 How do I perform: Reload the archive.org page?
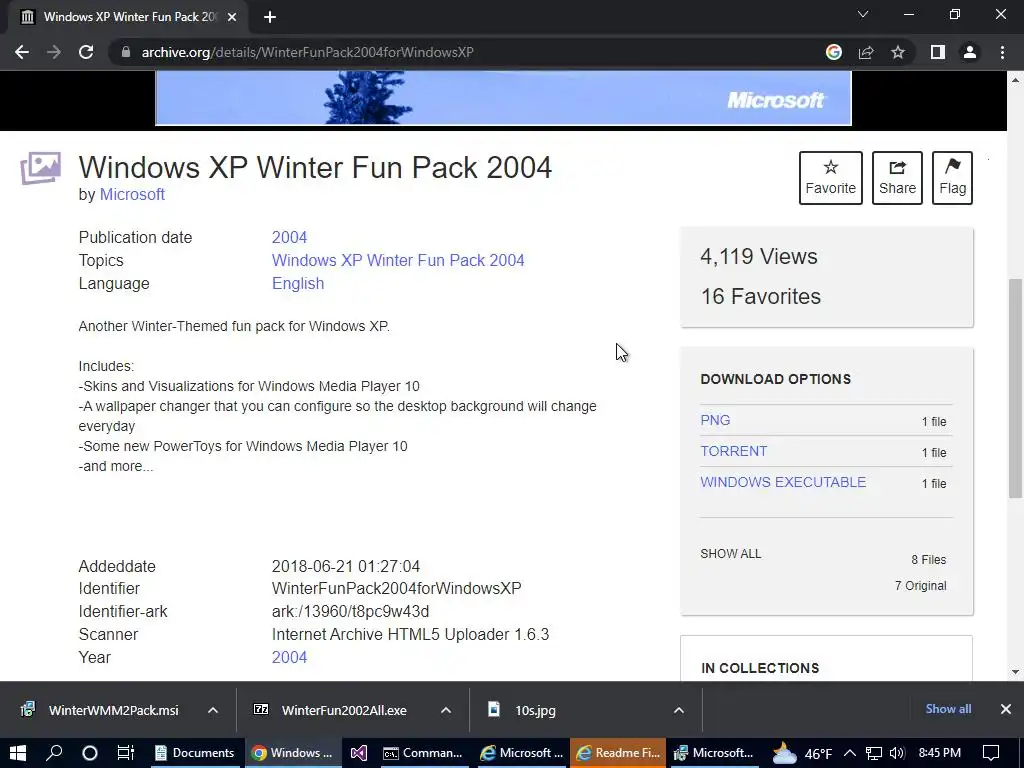pos(86,52)
